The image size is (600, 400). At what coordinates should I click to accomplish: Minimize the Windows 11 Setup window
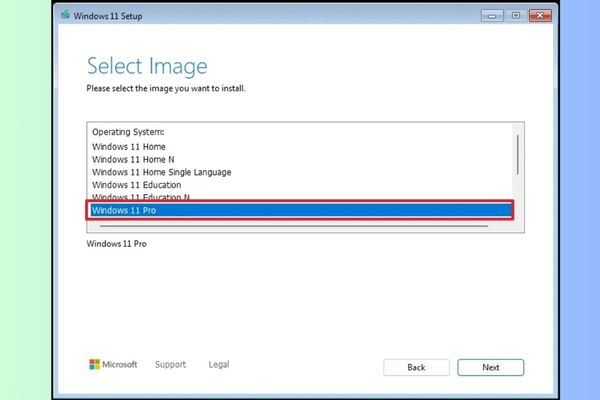click(x=492, y=16)
